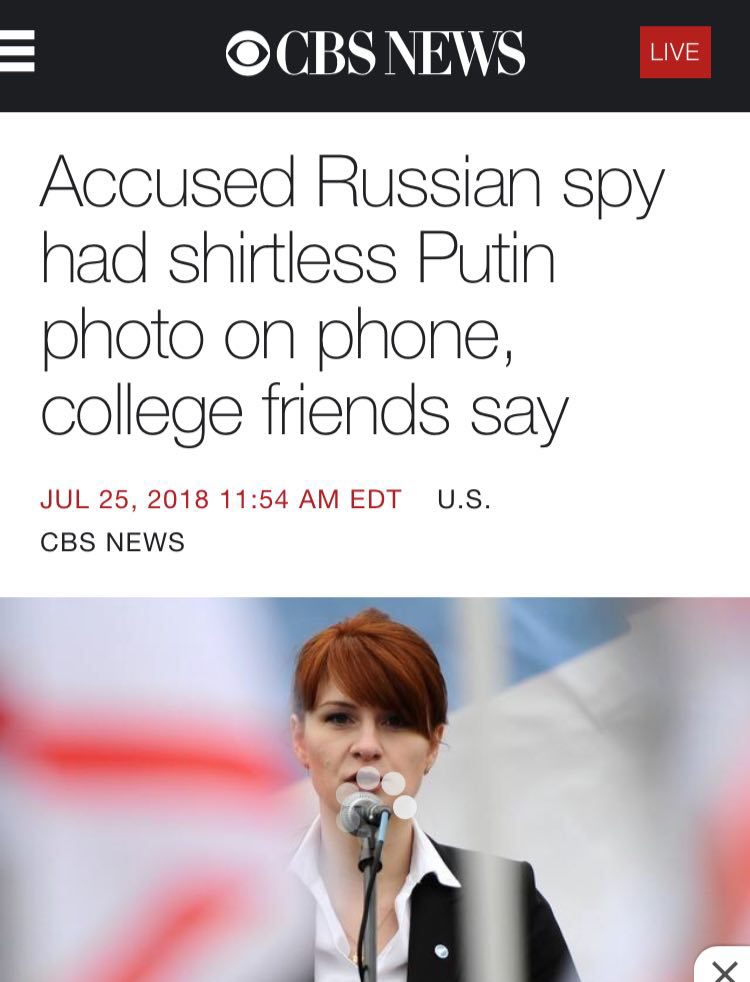Click the microphone in the article photo

tap(362, 812)
